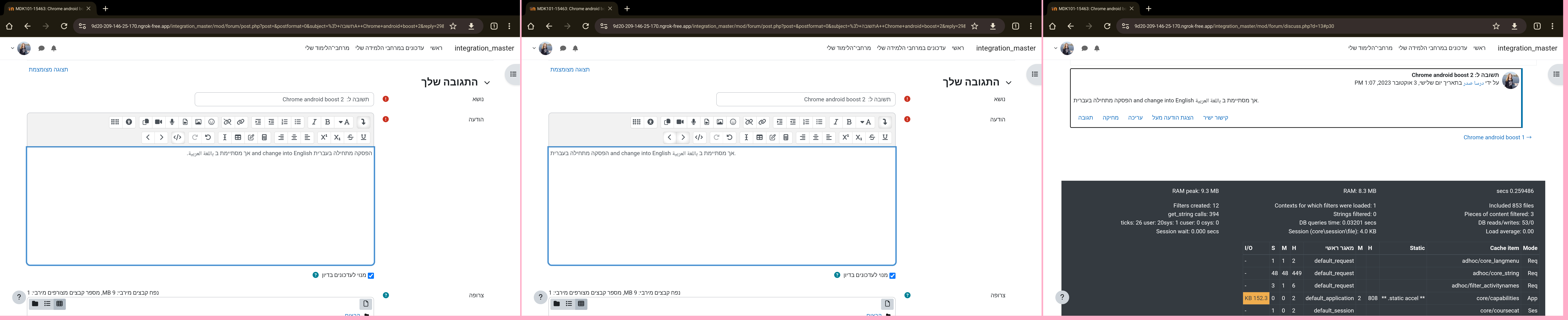Collapse 'התגובה שלך' section in middle window

click(1009, 83)
